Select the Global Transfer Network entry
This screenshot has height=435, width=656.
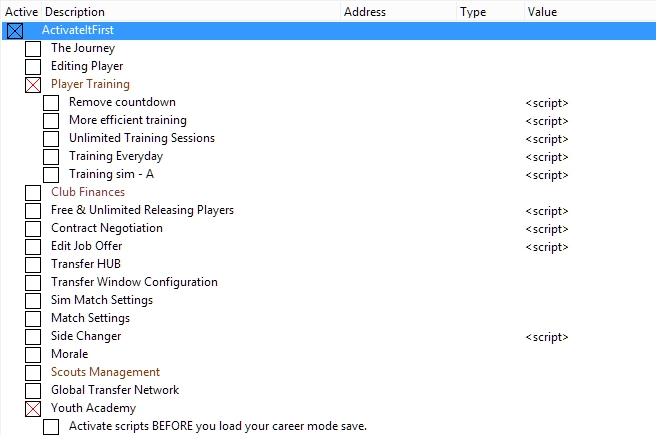click(115, 390)
